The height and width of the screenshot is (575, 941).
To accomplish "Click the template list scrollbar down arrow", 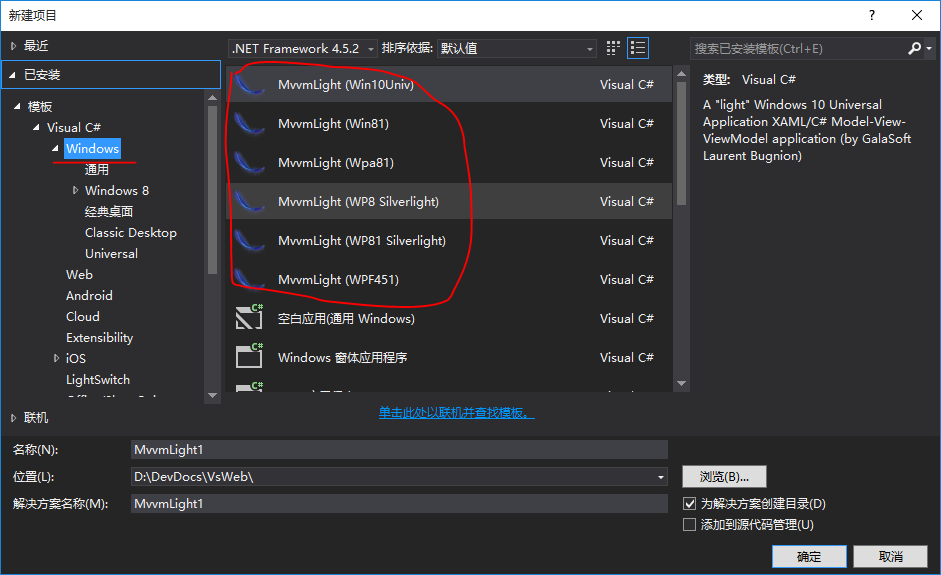I will click(681, 383).
